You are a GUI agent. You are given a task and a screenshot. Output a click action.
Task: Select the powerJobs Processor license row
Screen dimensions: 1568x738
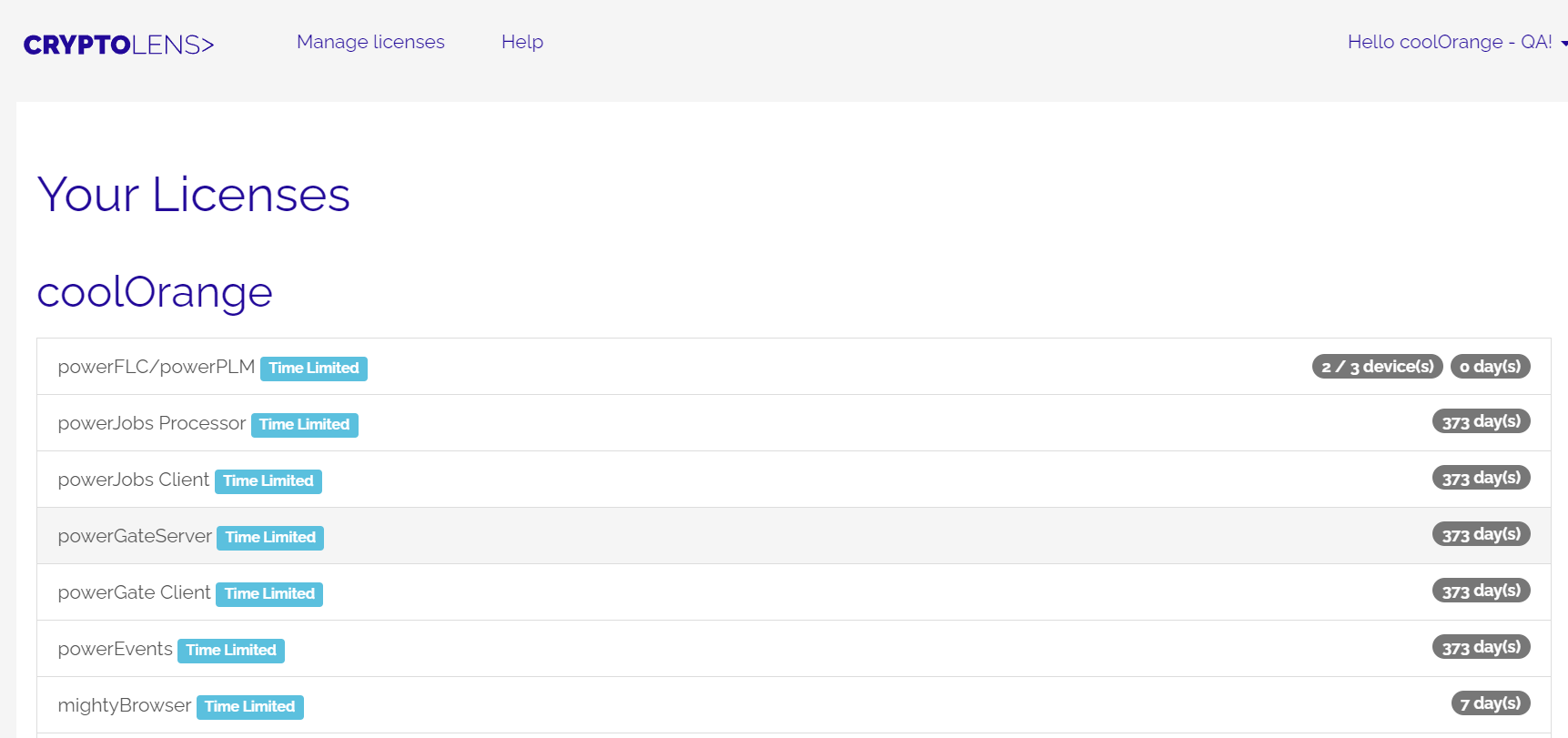tap(794, 423)
